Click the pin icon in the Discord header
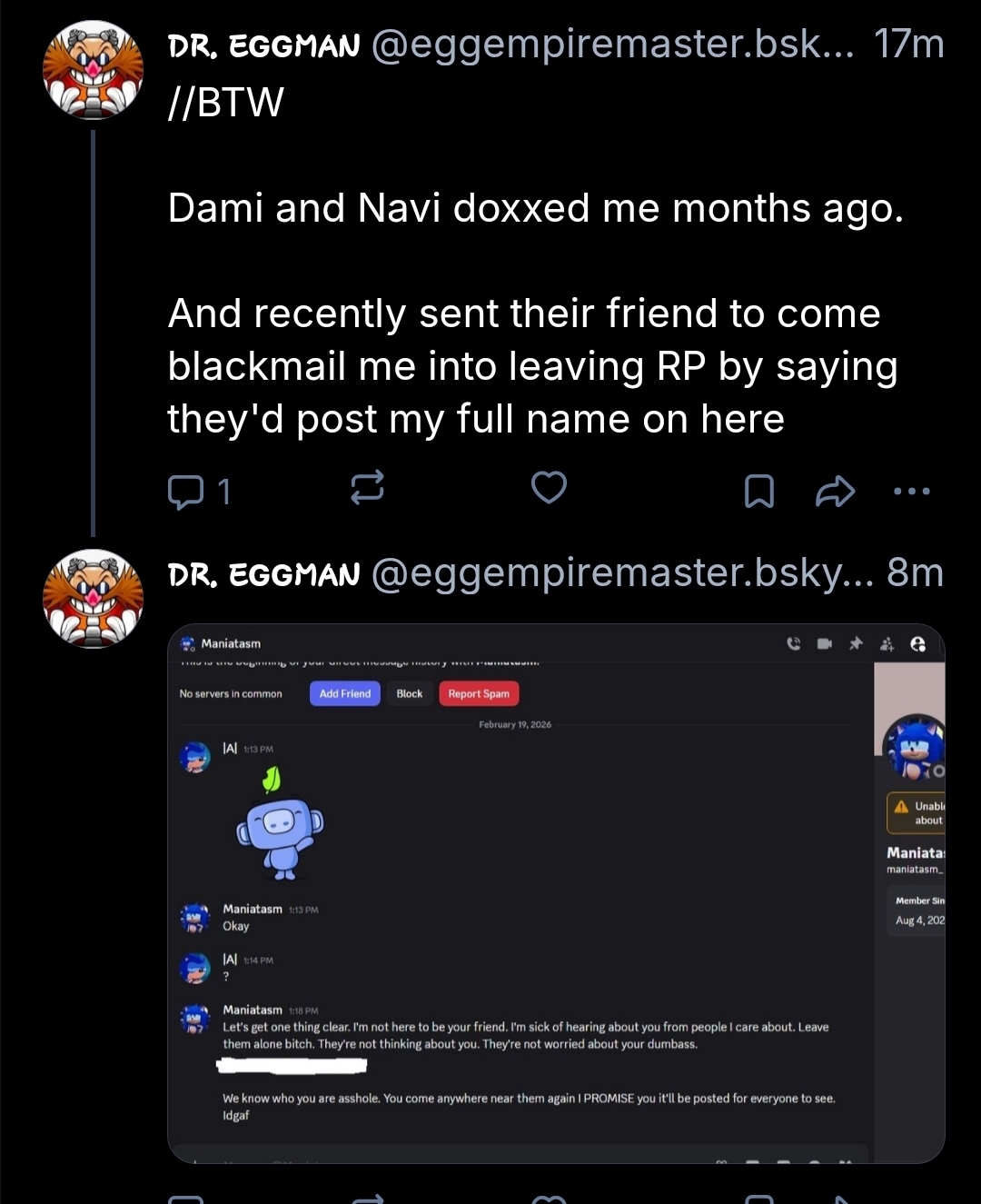981x1204 pixels. tap(855, 643)
